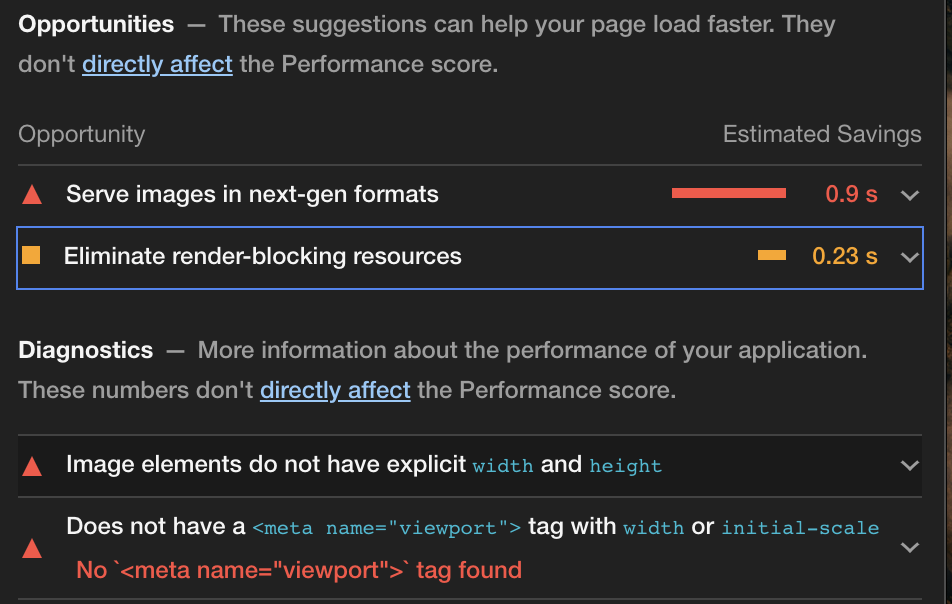Click the 'Estimated Savings' column header
The width and height of the screenshot is (952, 604).
click(822, 134)
